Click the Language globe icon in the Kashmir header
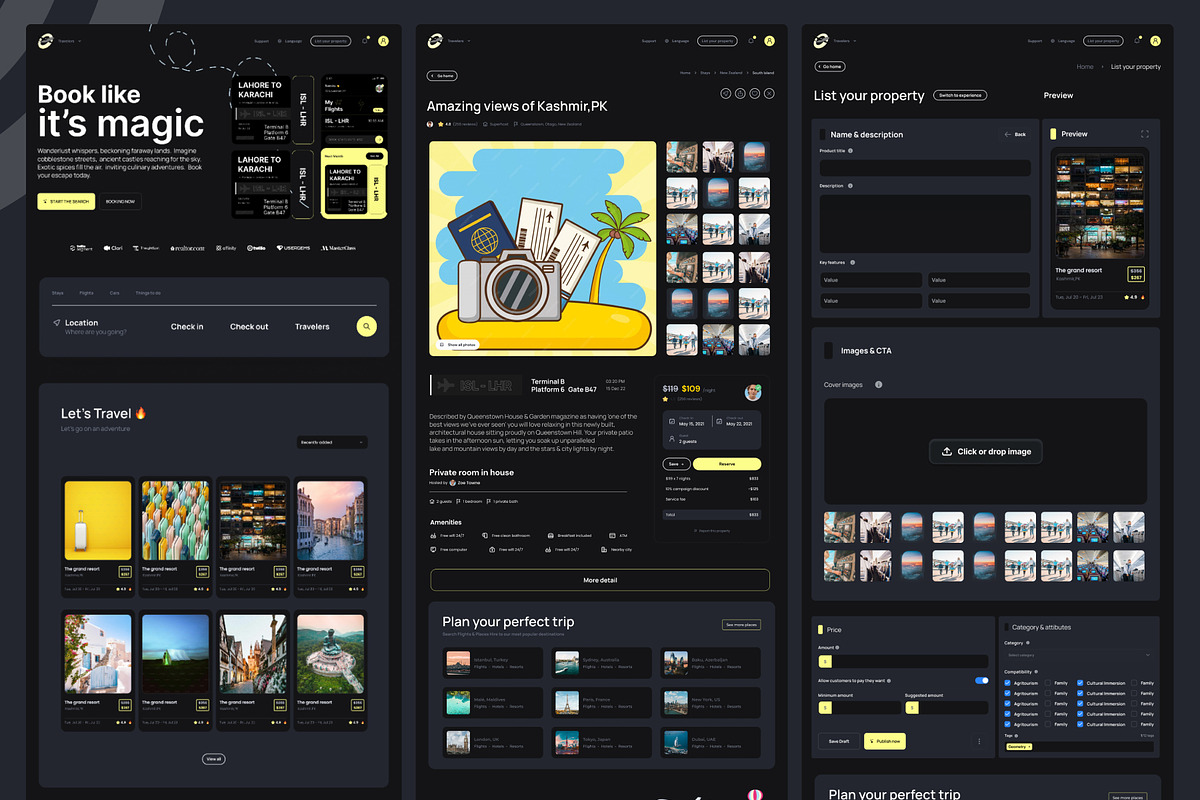Viewport: 1200px width, 800px height. (x=666, y=41)
